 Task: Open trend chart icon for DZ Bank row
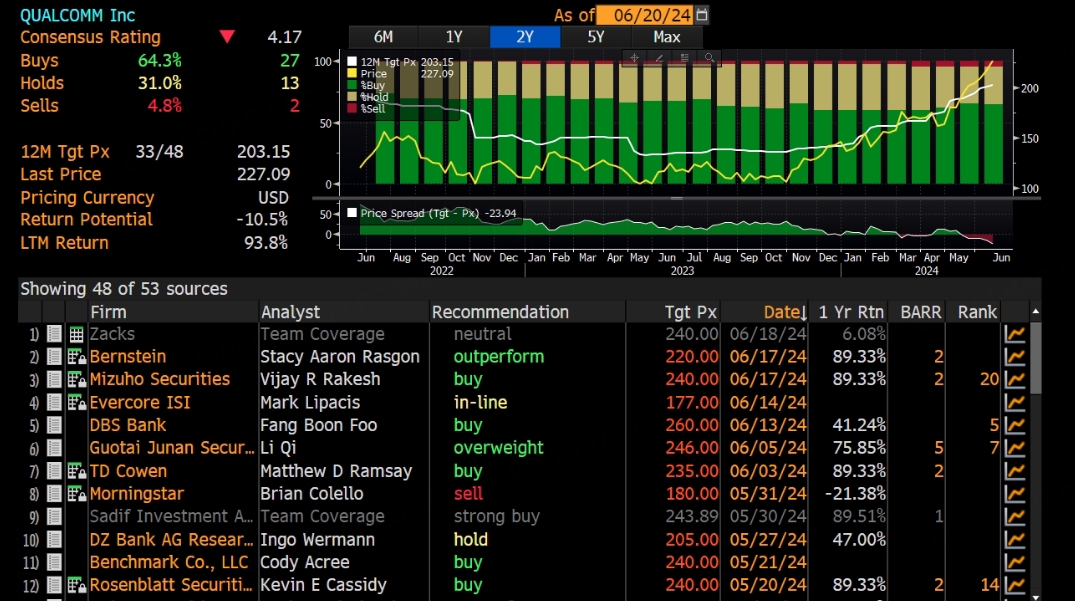[1015, 540]
